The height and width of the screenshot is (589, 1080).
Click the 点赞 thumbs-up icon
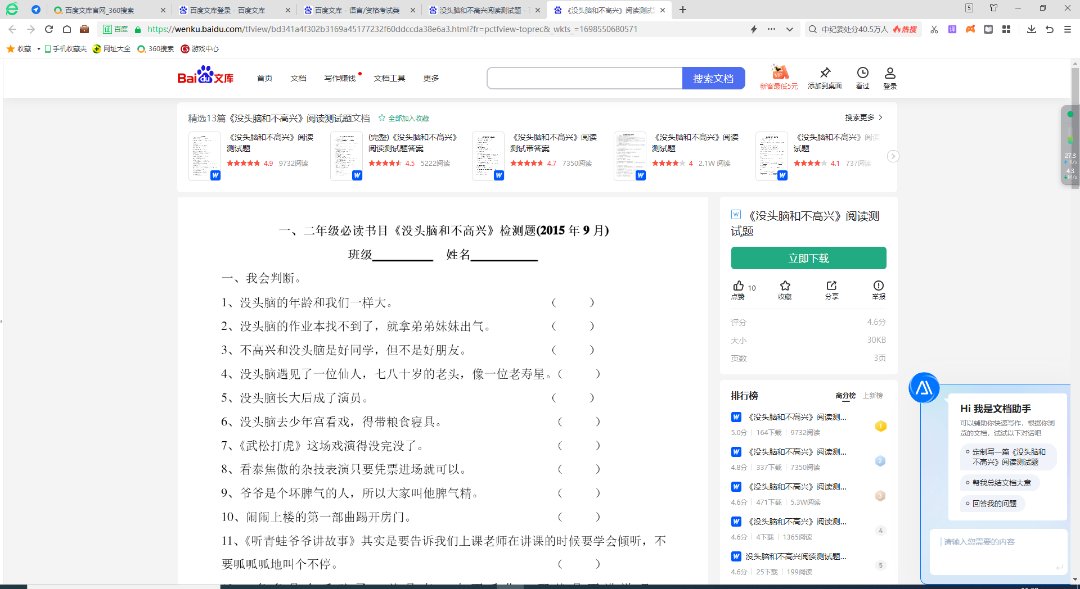click(x=738, y=286)
